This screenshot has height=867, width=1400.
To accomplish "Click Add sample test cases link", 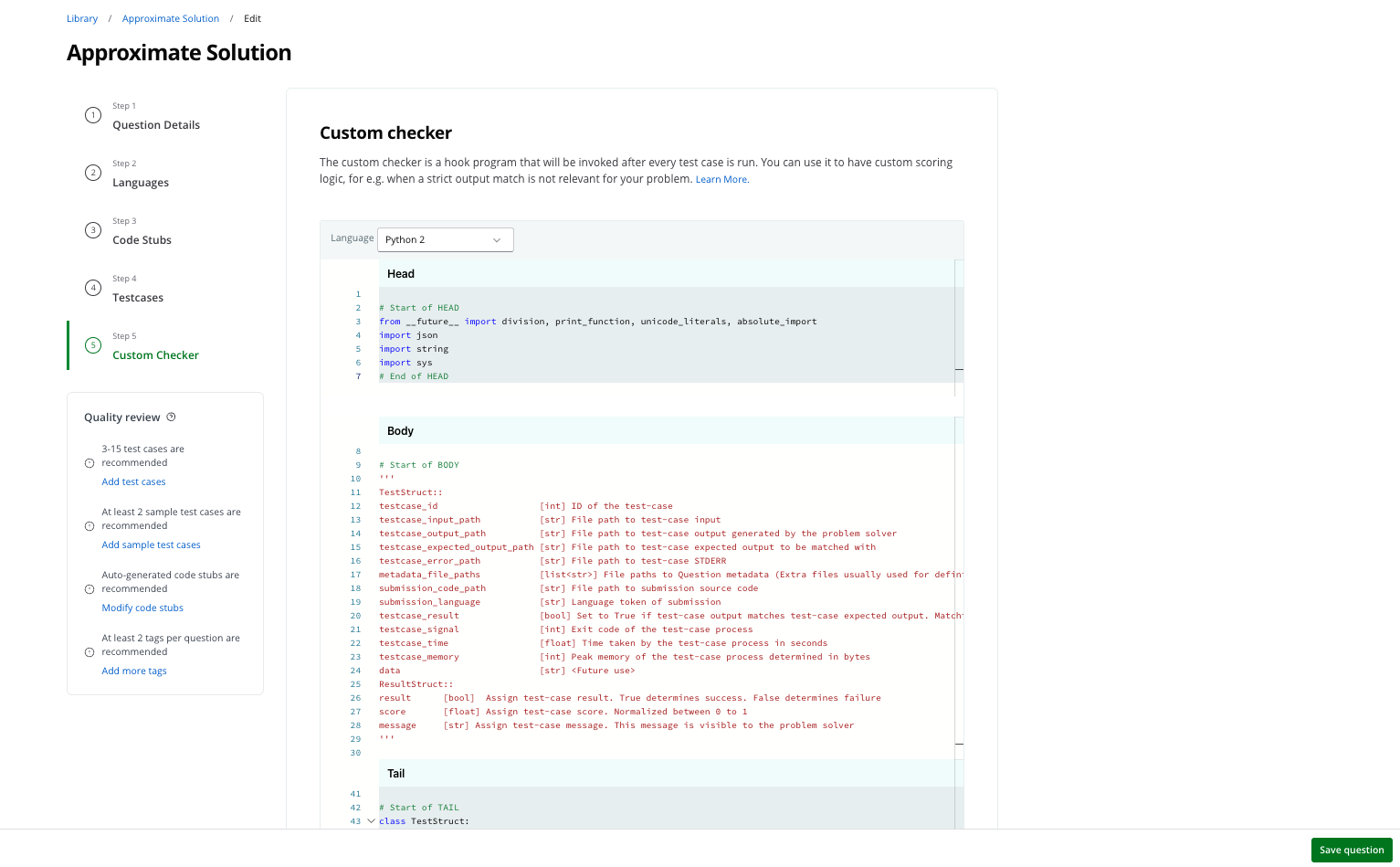I will (151, 545).
